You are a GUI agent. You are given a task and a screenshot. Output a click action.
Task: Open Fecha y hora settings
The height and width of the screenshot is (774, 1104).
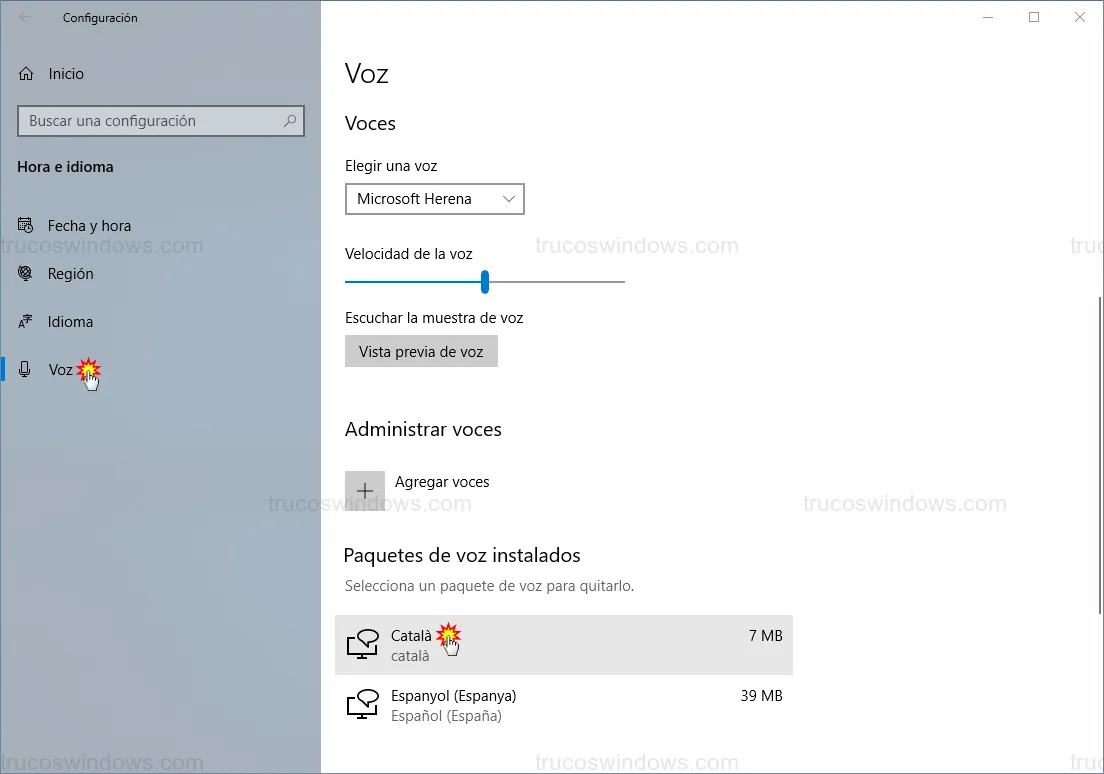click(89, 226)
